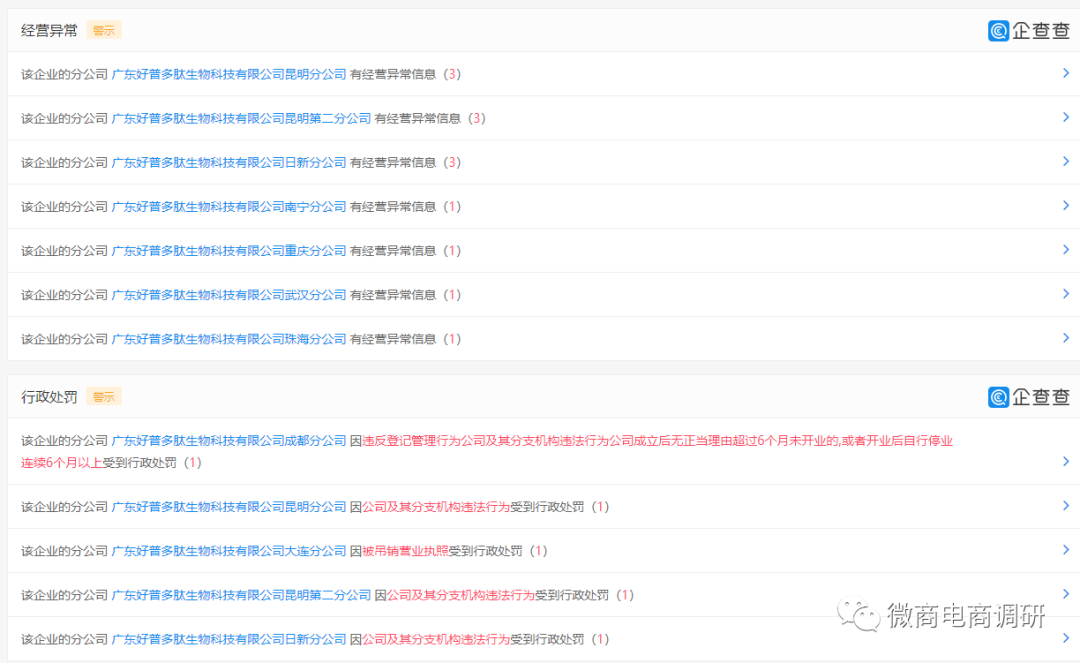Click 该企业的分公司 prefix in 大连分公司 row

pos(64,551)
